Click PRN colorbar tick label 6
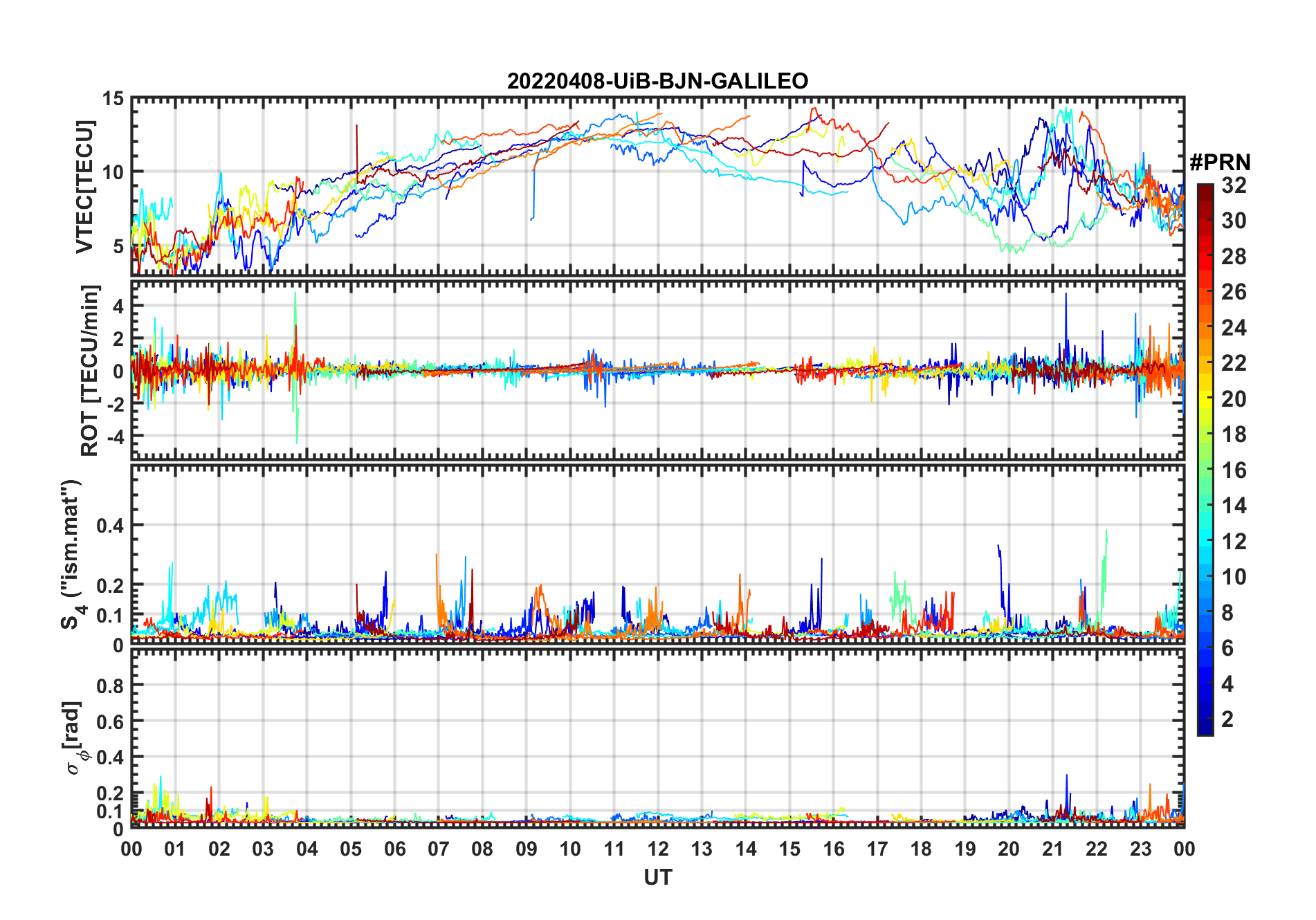This screenshot has height=920, width=1316. click(1227, 648)
